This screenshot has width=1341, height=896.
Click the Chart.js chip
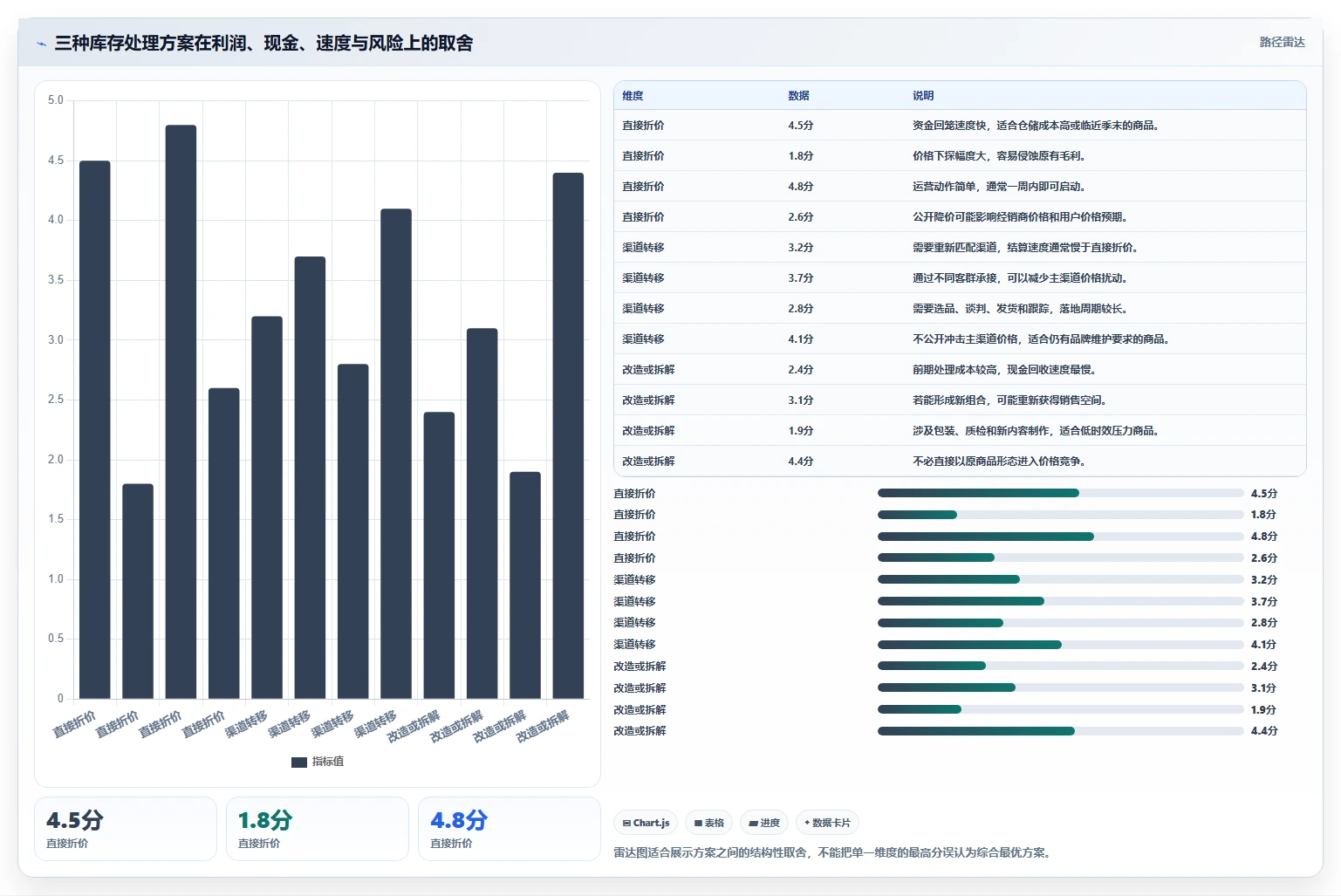[646, 823]
